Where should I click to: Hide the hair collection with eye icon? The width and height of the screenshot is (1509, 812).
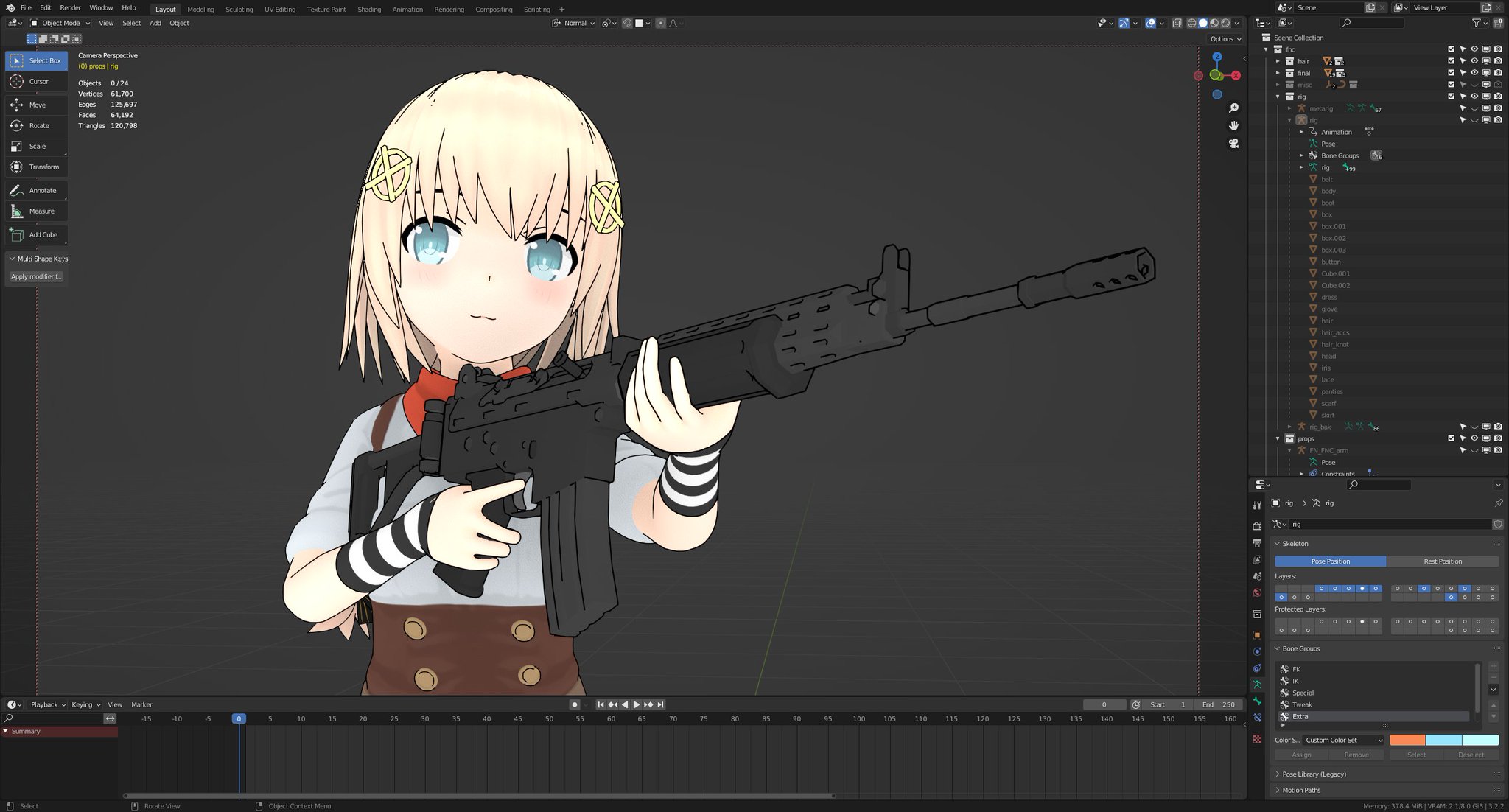coord(1474,61)
